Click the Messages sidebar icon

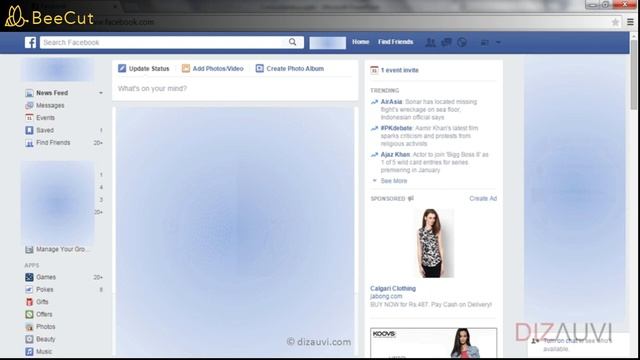tap(29, 106)
